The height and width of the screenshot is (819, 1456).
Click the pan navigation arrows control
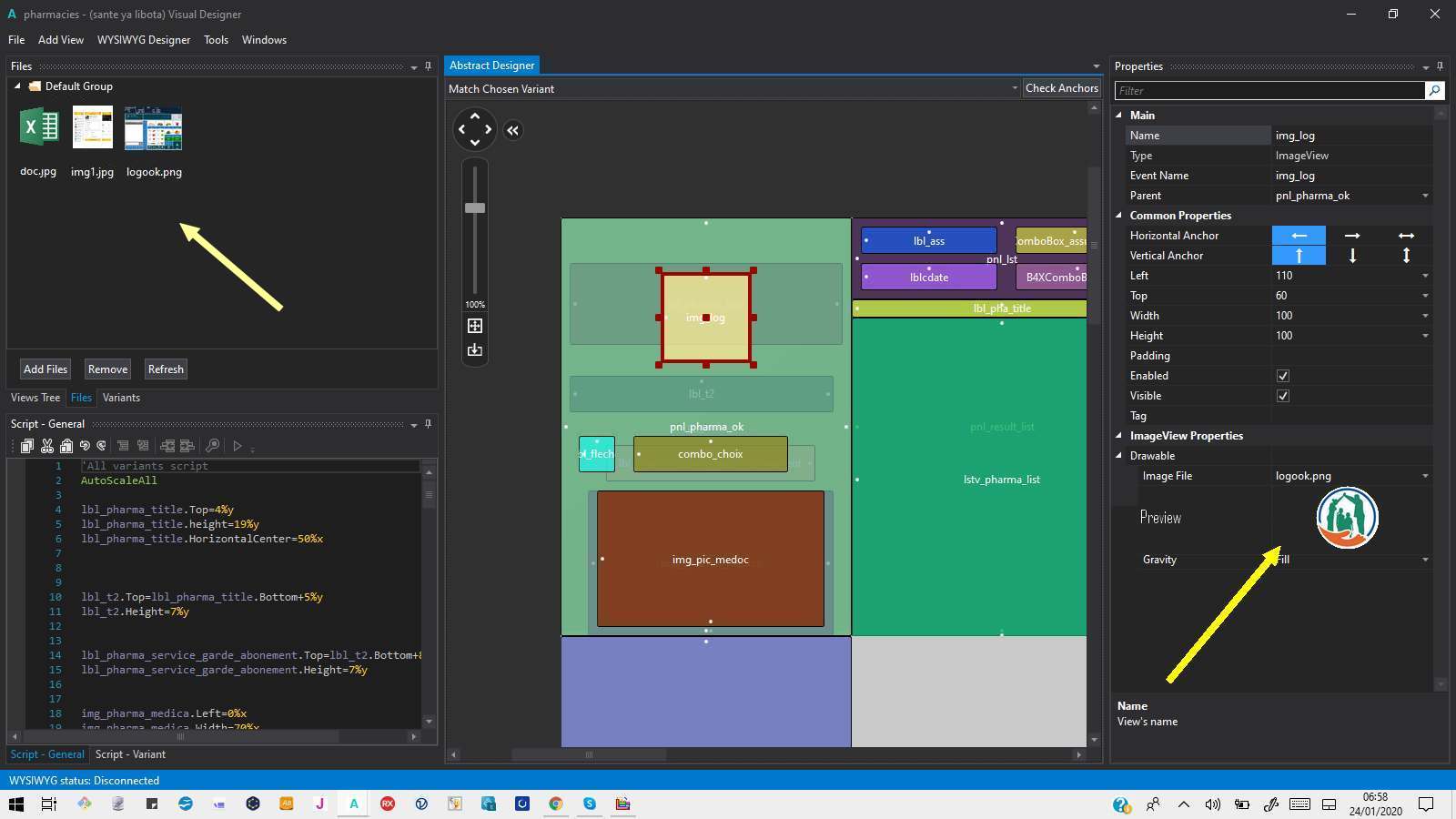pyautogui.click(x=475, y=129)
